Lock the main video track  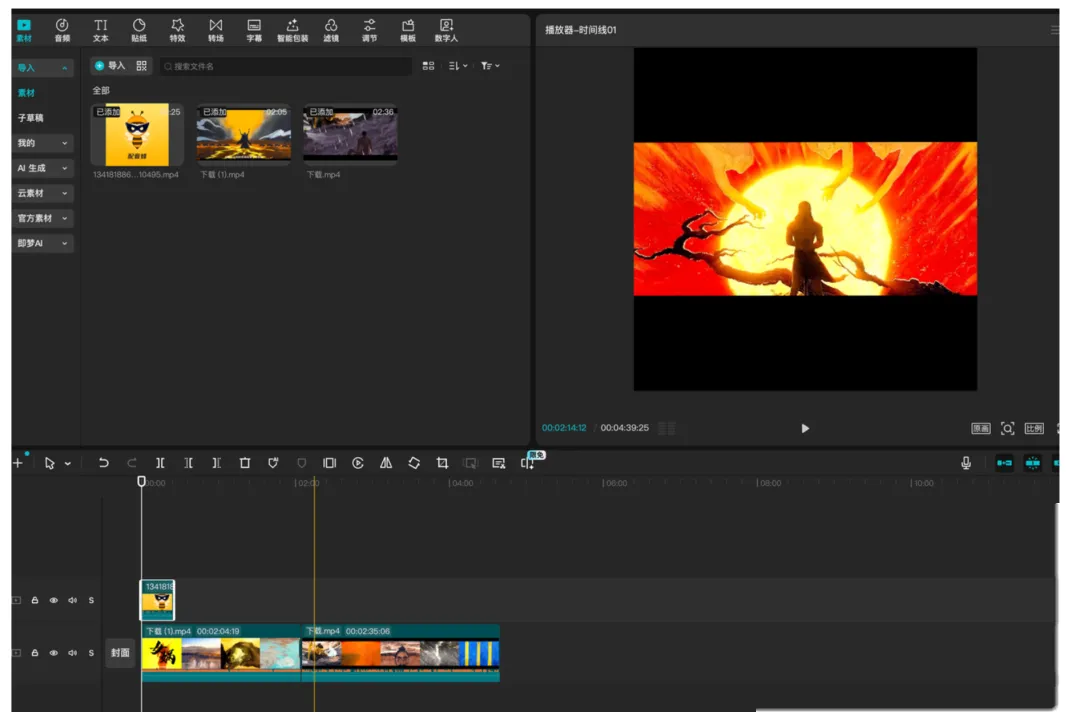[34, 652]
